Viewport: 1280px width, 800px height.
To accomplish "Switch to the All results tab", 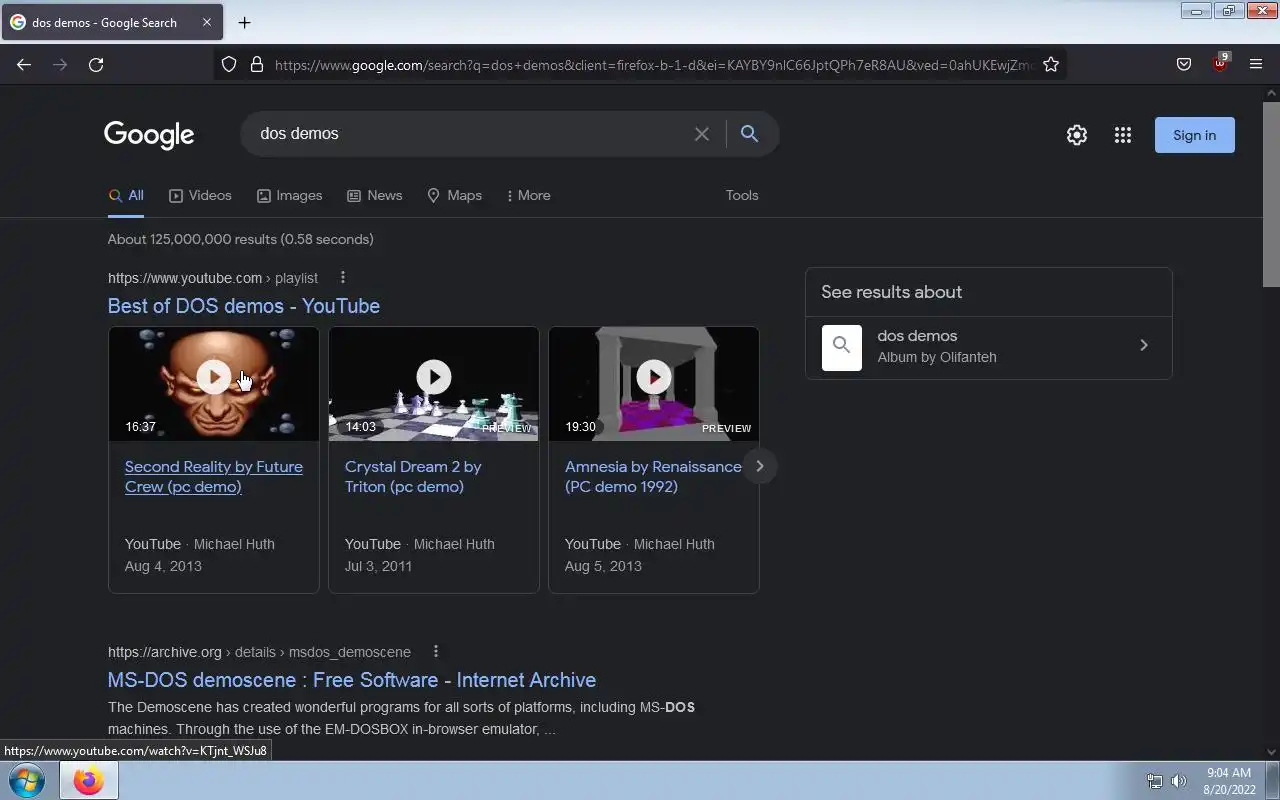I will click(126, 196).
